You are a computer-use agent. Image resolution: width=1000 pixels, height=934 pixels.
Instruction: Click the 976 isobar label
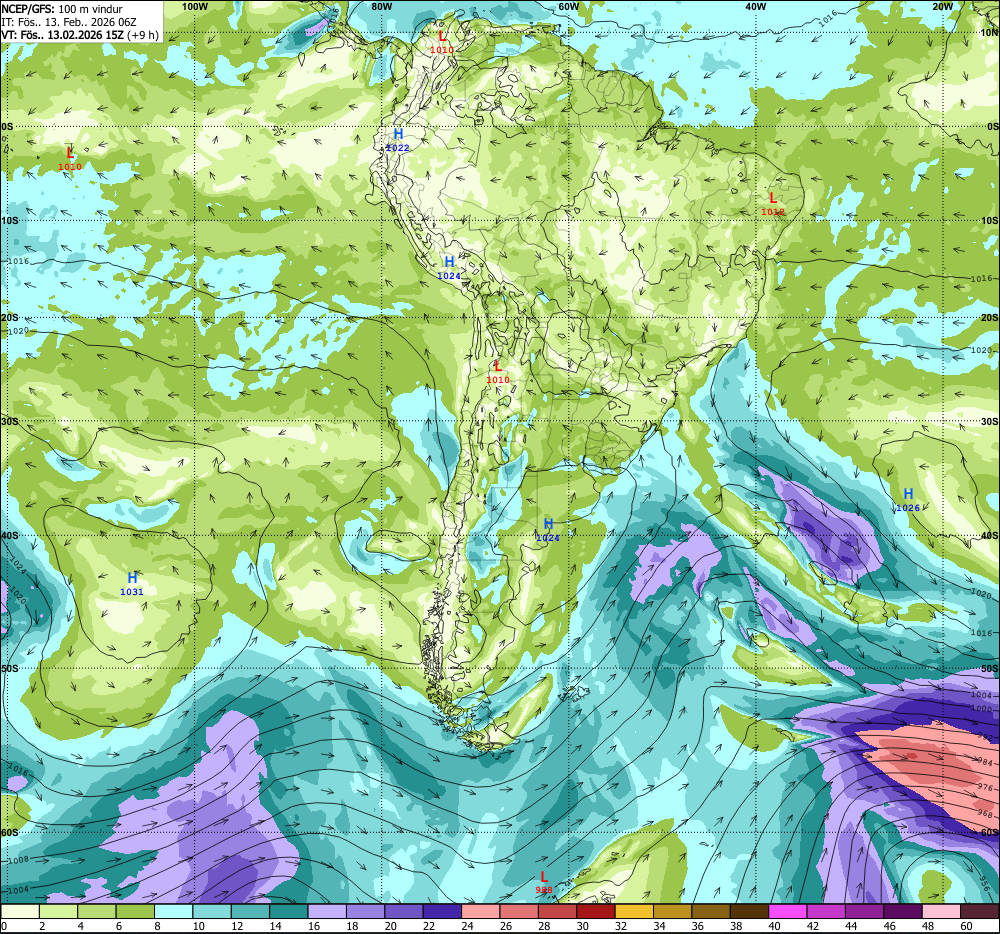pyautogui.click(x=985, y=787)
